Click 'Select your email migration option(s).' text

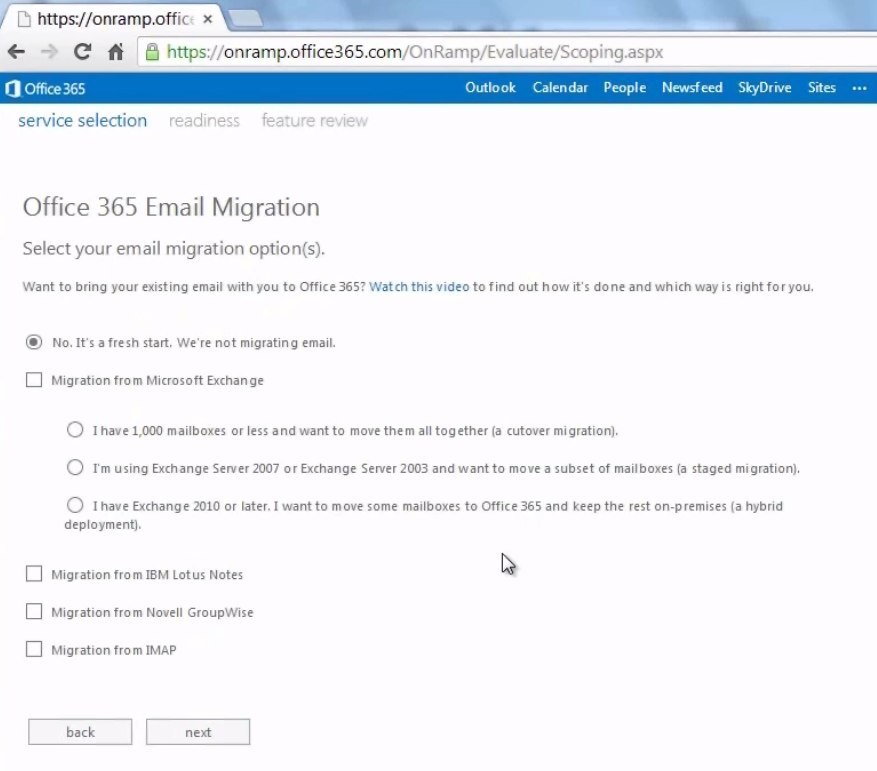[x=173, y=248]
